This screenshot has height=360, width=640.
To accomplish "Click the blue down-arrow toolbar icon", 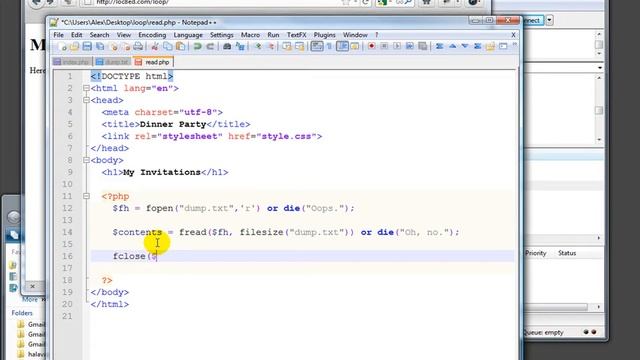I will point(465,47).
